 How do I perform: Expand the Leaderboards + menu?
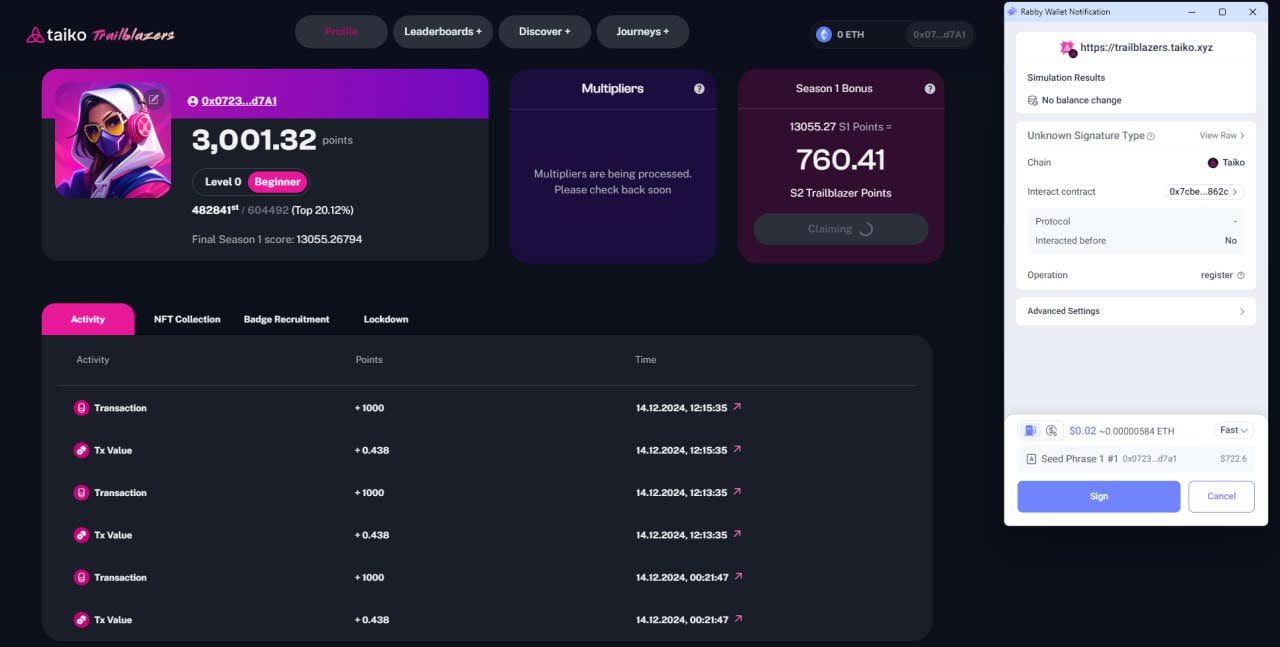(x=443, y=32)
